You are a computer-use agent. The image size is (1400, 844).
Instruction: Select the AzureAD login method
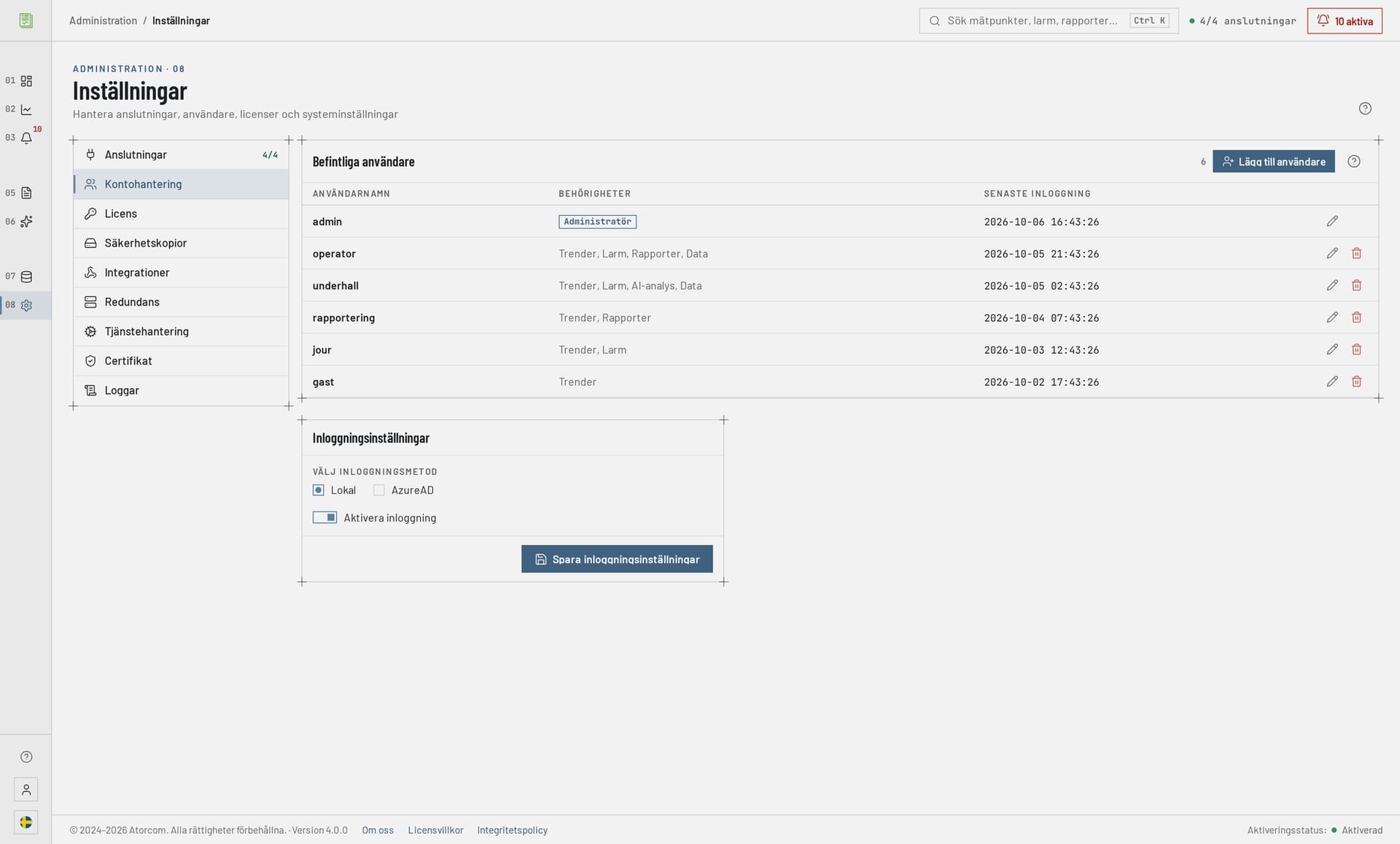(x=379, y=490)
